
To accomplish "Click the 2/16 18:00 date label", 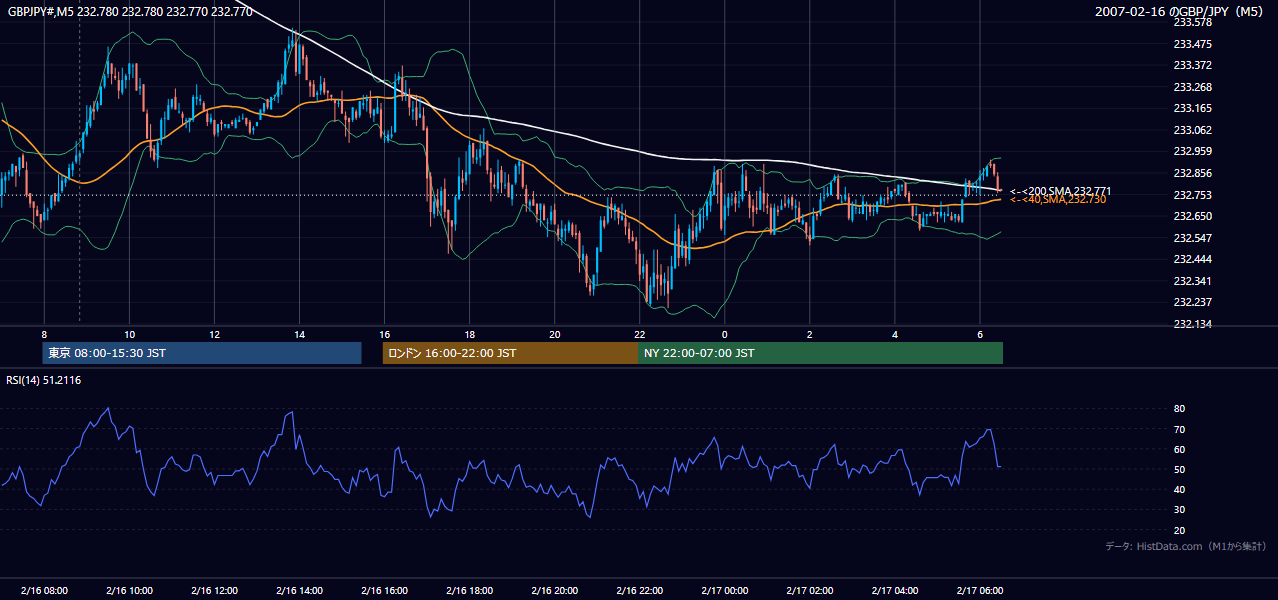I will [x=469, y=590].
